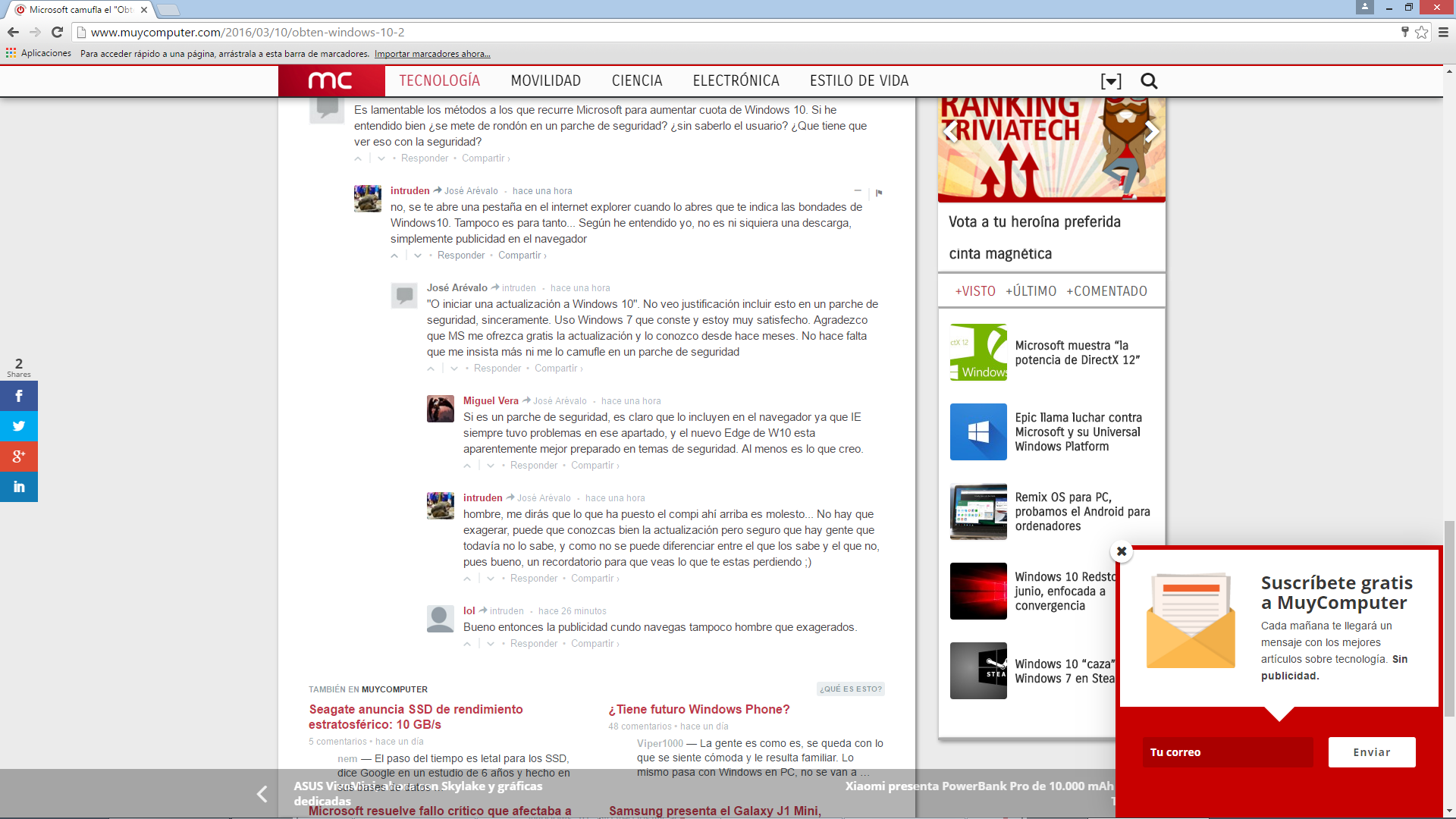Expand Compartir on lol's comment

tap(595, 644)
